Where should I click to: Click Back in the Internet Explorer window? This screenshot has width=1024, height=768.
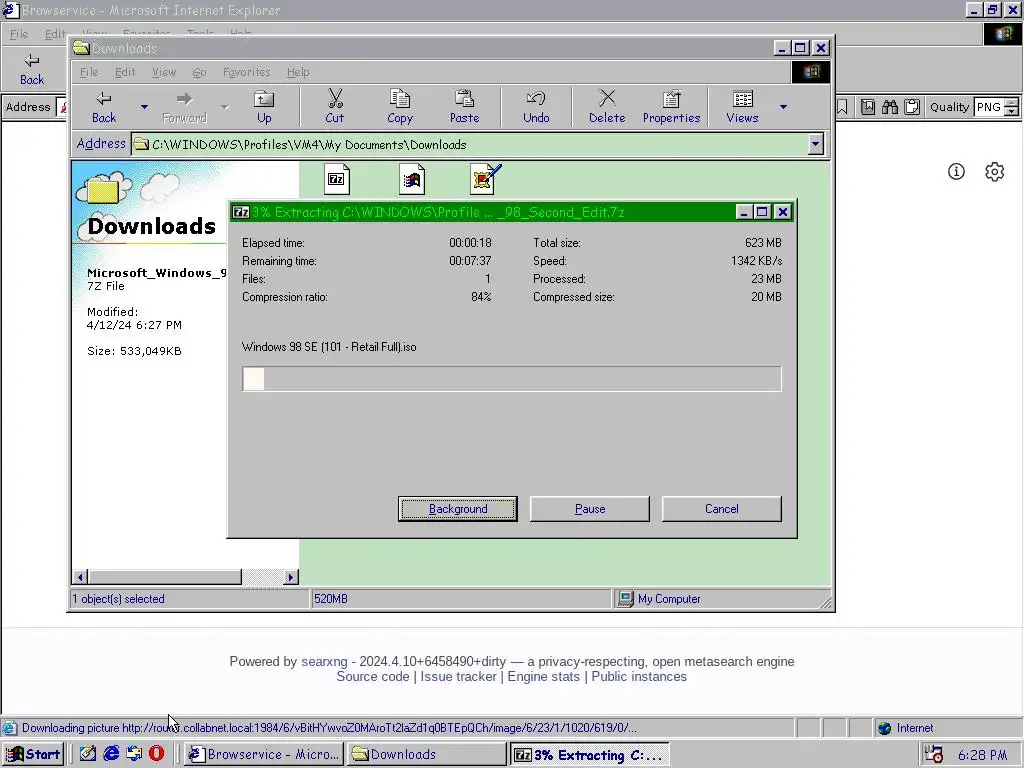(31, 69)
